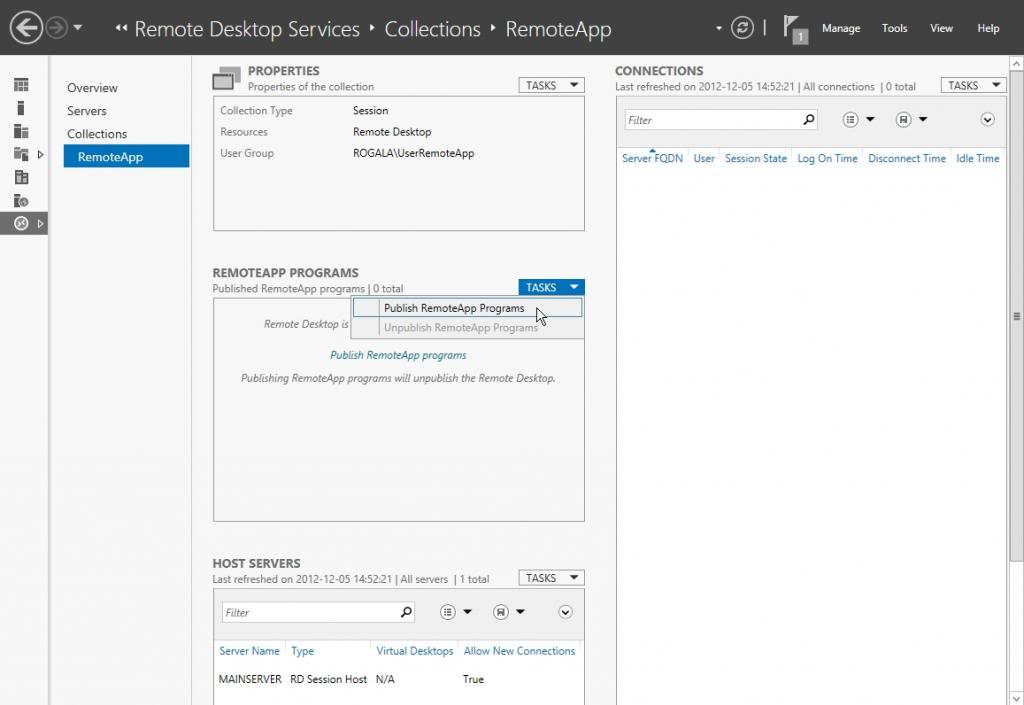This screenshot has height=705, width=1024.
Task: Open Dashboard from the sidebar icons
Action: (x=21, y=85)
